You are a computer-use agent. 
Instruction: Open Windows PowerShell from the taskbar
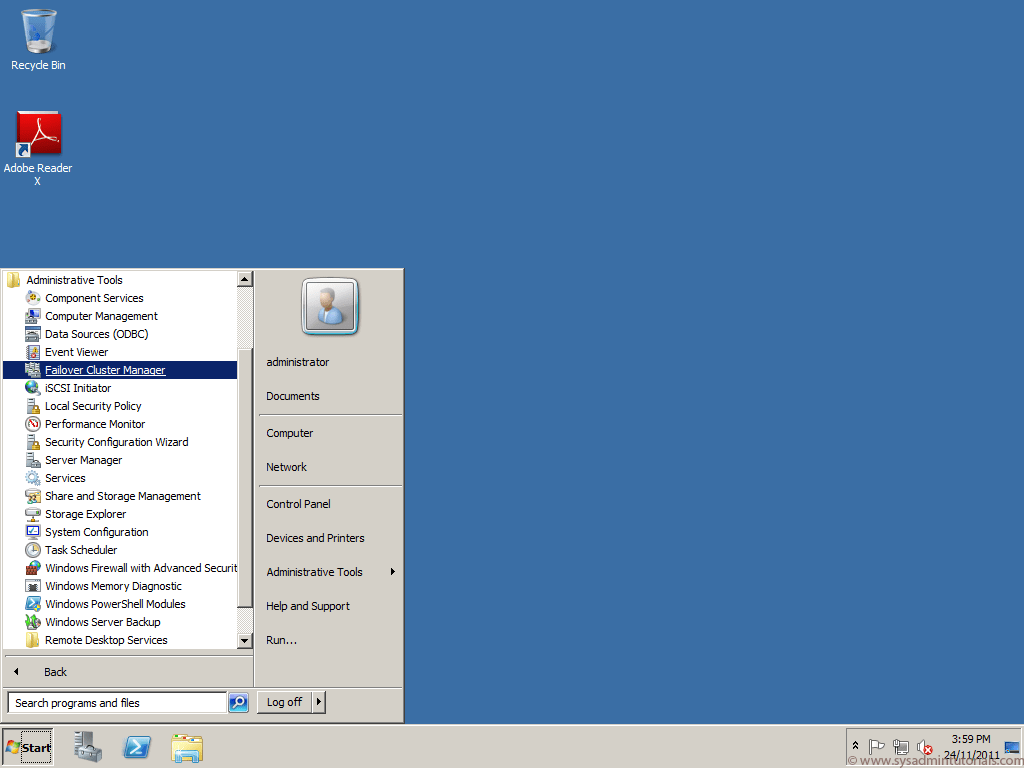(x=137, y=747)
